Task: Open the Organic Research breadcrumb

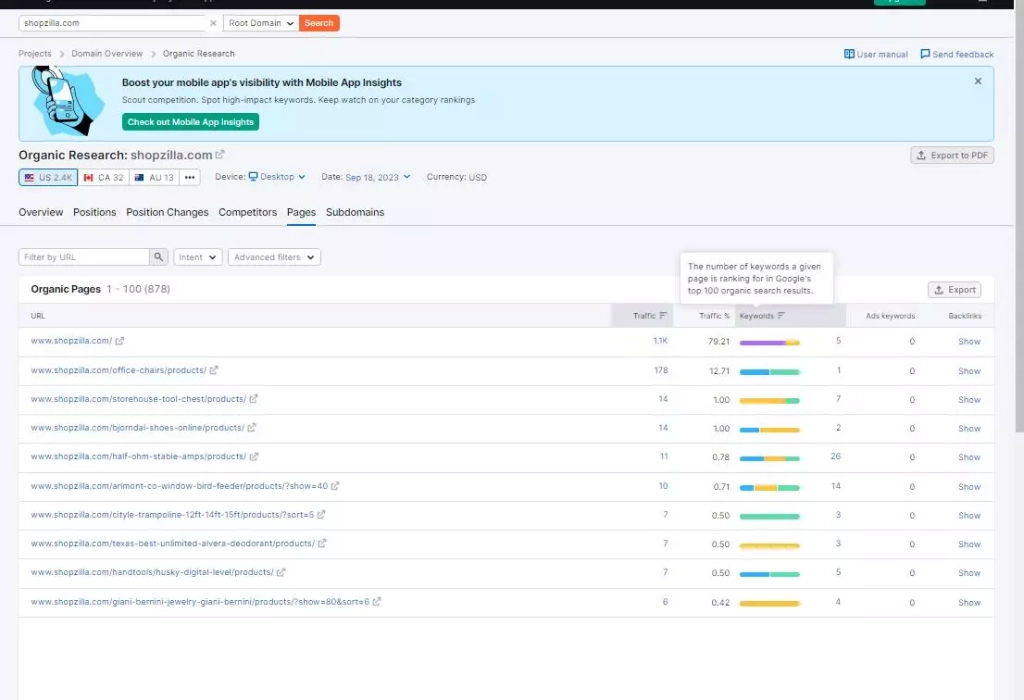Action: (x=199, y=54)
